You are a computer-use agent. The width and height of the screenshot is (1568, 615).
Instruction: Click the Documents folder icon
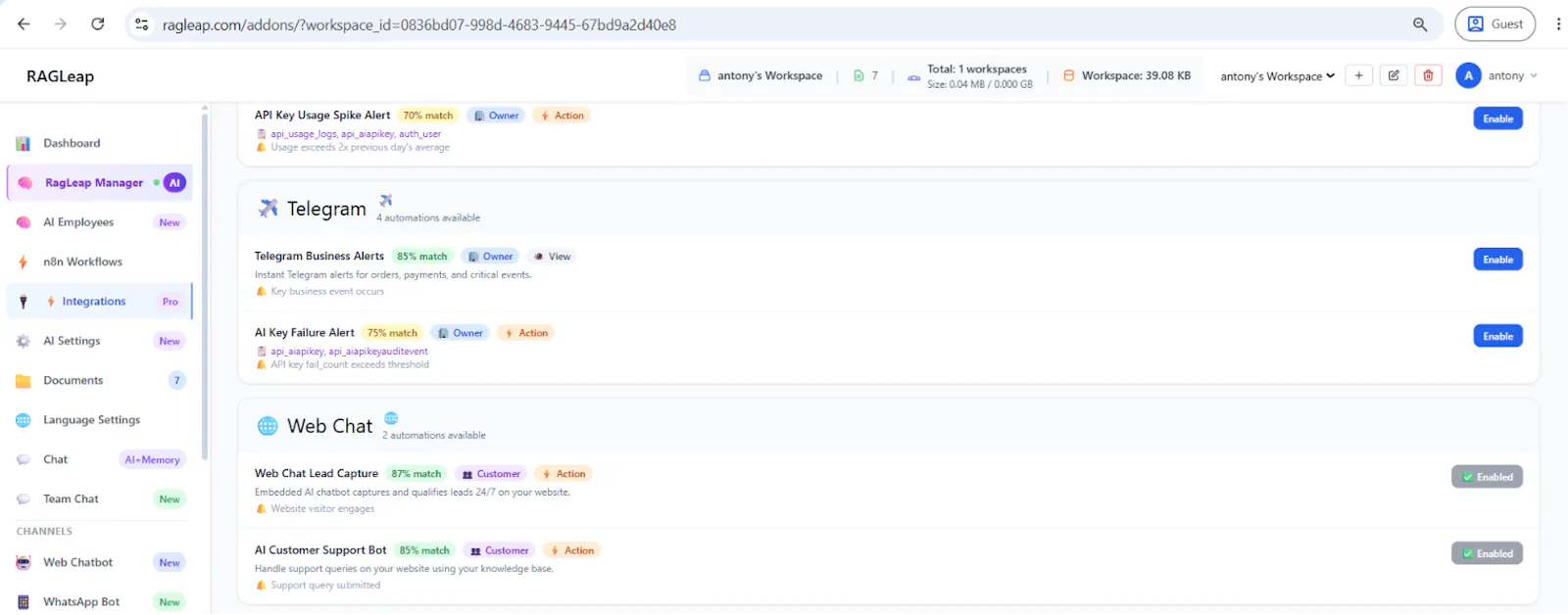[x=24, y=381]
